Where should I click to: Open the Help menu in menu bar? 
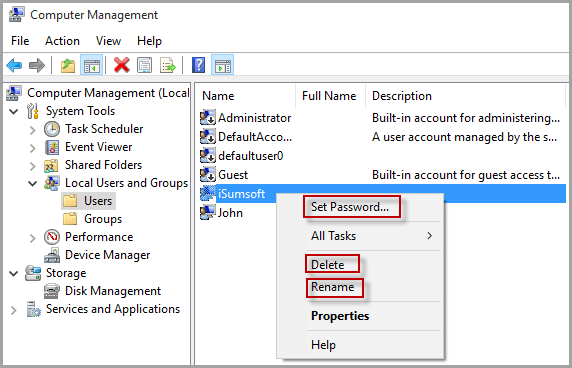[149, 41]
